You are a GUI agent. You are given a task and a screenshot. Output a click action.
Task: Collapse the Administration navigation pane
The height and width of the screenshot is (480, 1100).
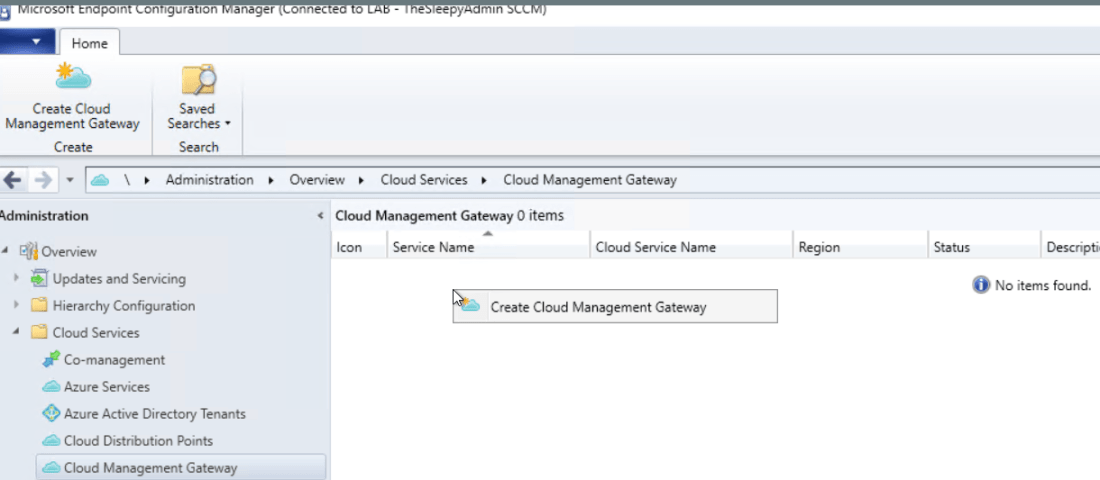pyautogui.click(x=320, y=216)
